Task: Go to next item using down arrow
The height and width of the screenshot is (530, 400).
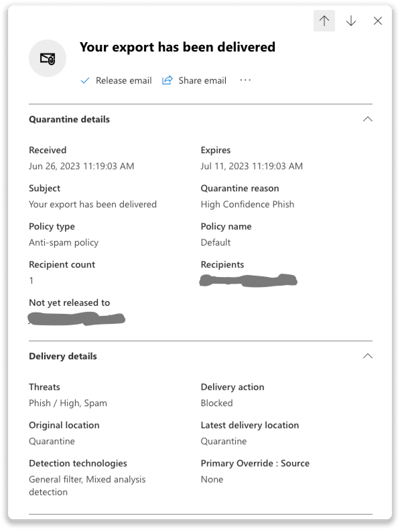Action: pos(351,21)
